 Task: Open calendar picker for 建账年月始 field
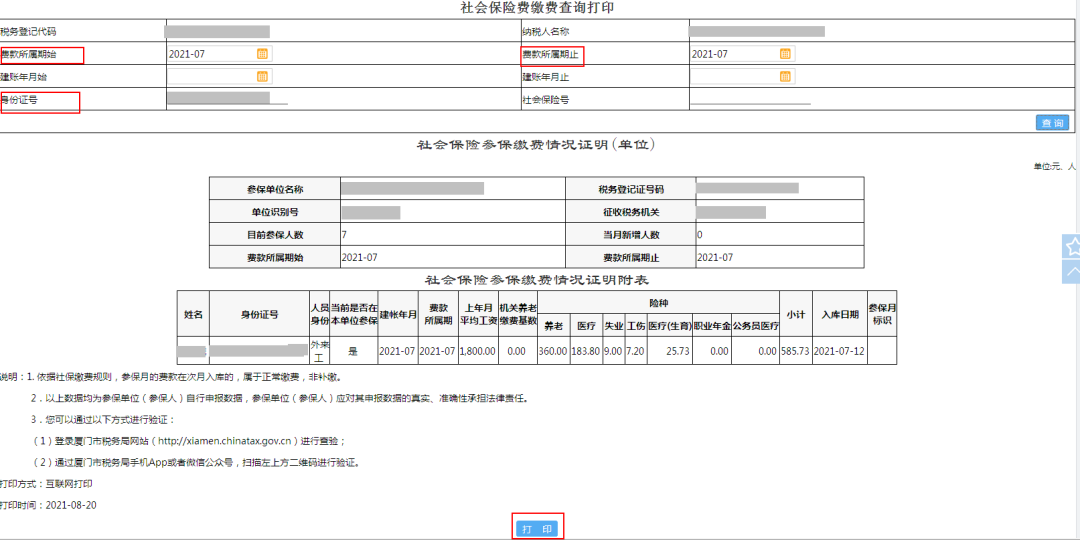pyautogui.click(x=262, y=76)
